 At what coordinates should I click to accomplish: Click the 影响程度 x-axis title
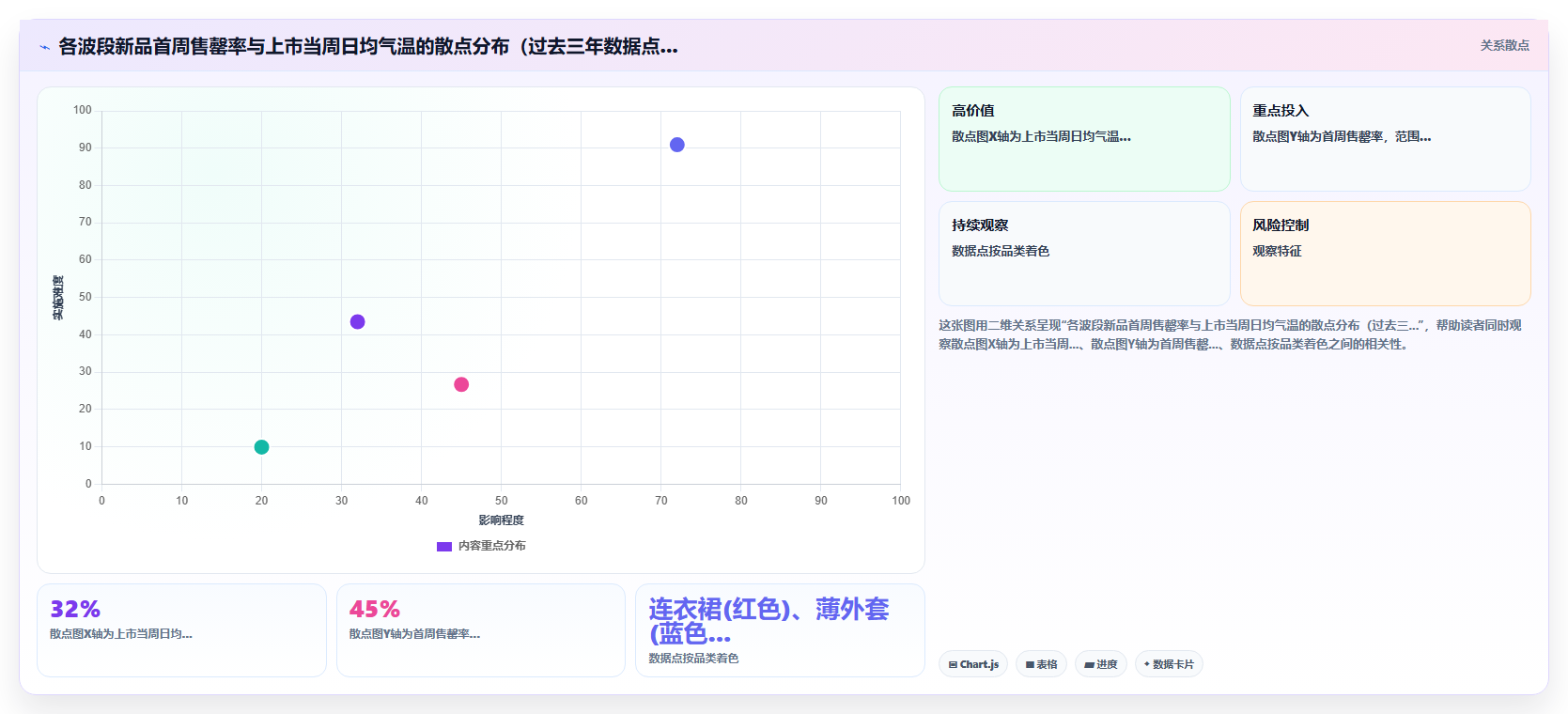[x=501, y=520]
